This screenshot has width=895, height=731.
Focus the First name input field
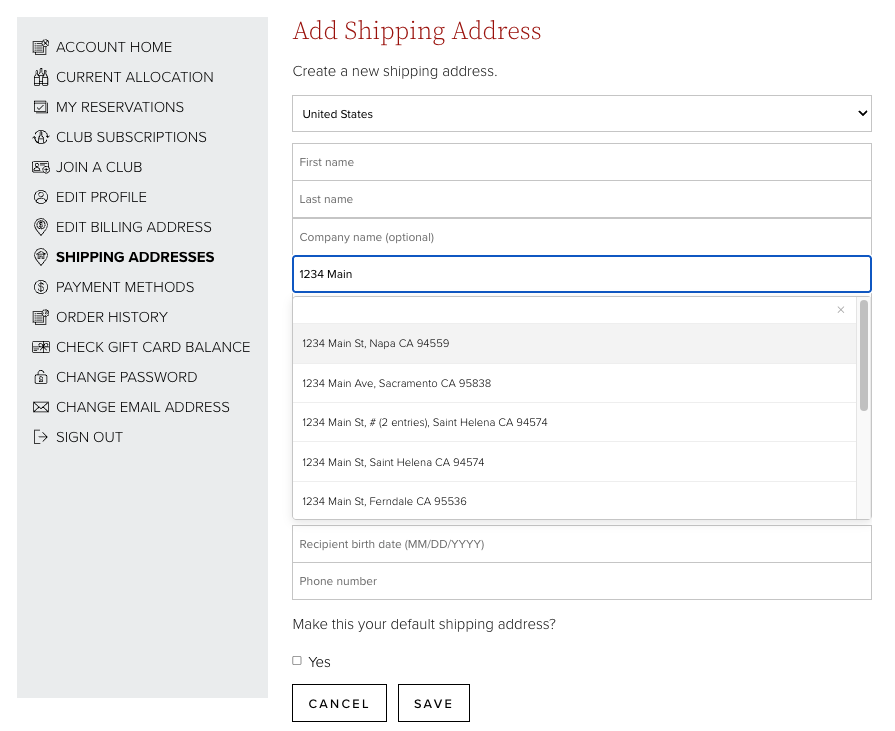pos(581,162)
